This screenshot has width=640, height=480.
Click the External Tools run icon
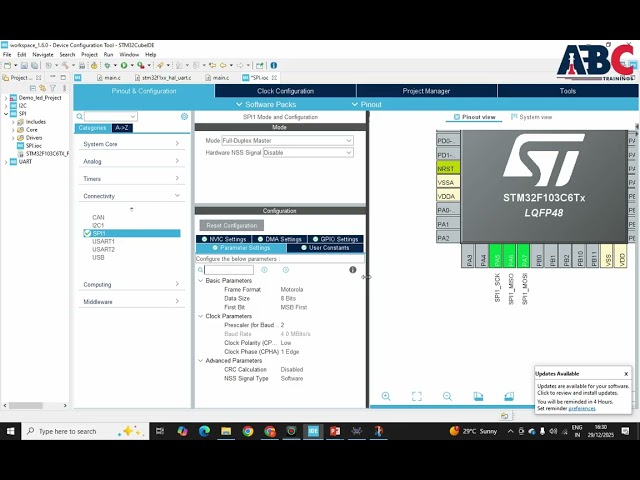(x=141, y=65)
